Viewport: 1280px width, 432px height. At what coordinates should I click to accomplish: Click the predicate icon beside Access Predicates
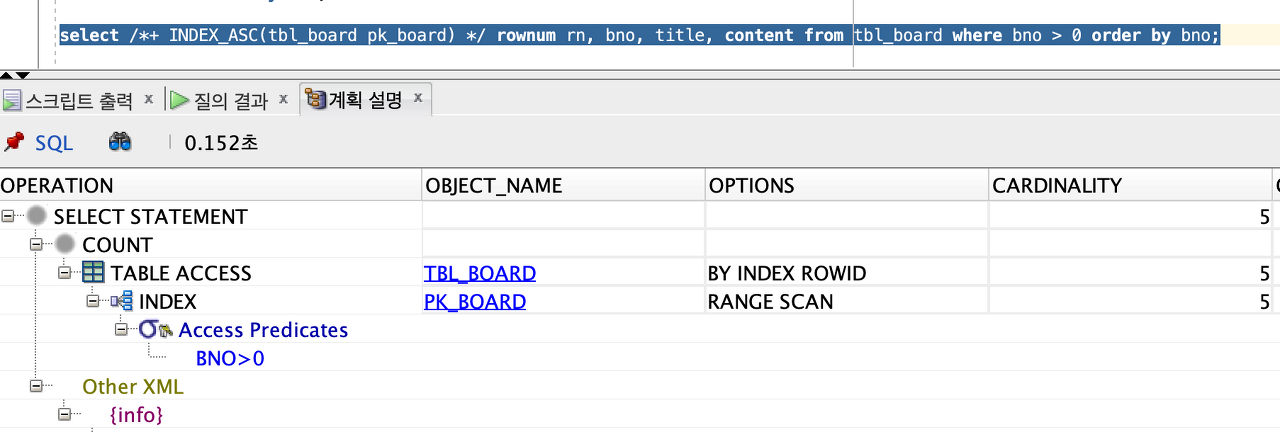[154, 329]
